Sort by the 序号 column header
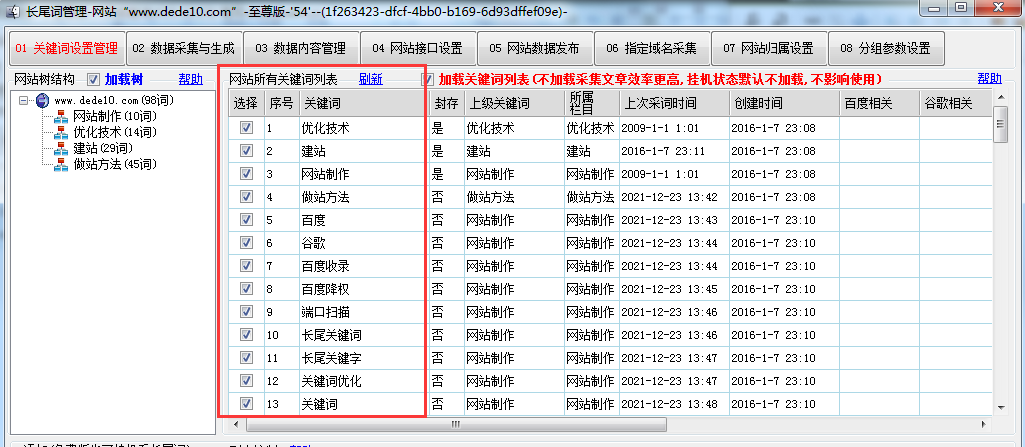This screenshot has height=447, width=1025. tap(281, 103)
